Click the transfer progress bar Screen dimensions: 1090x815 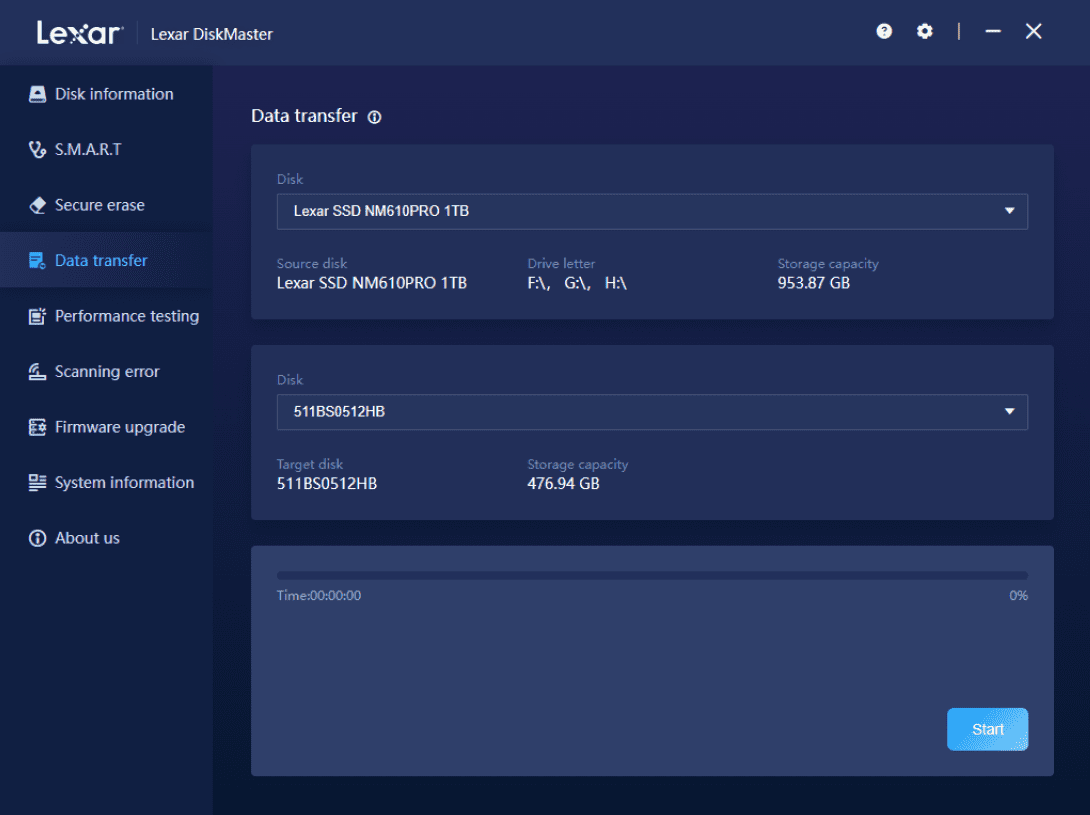[x=652, y=576]
